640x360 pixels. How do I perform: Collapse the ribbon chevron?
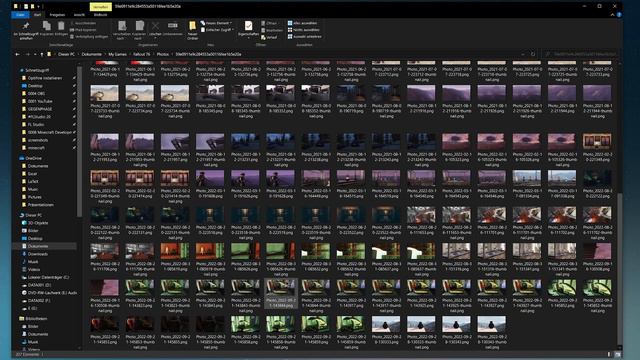[x=612, y=15]
